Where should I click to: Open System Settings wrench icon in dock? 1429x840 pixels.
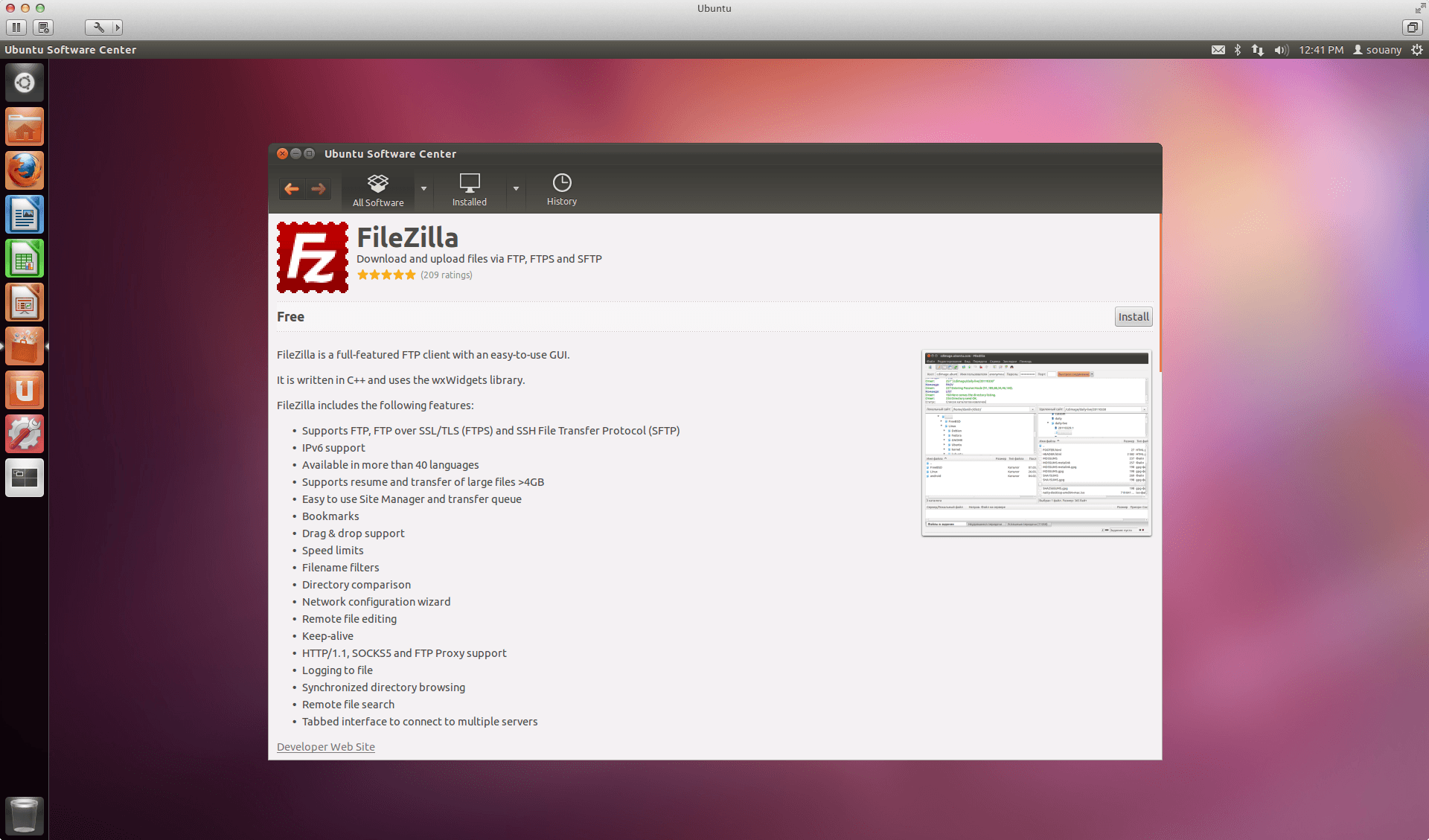point(25,434)
